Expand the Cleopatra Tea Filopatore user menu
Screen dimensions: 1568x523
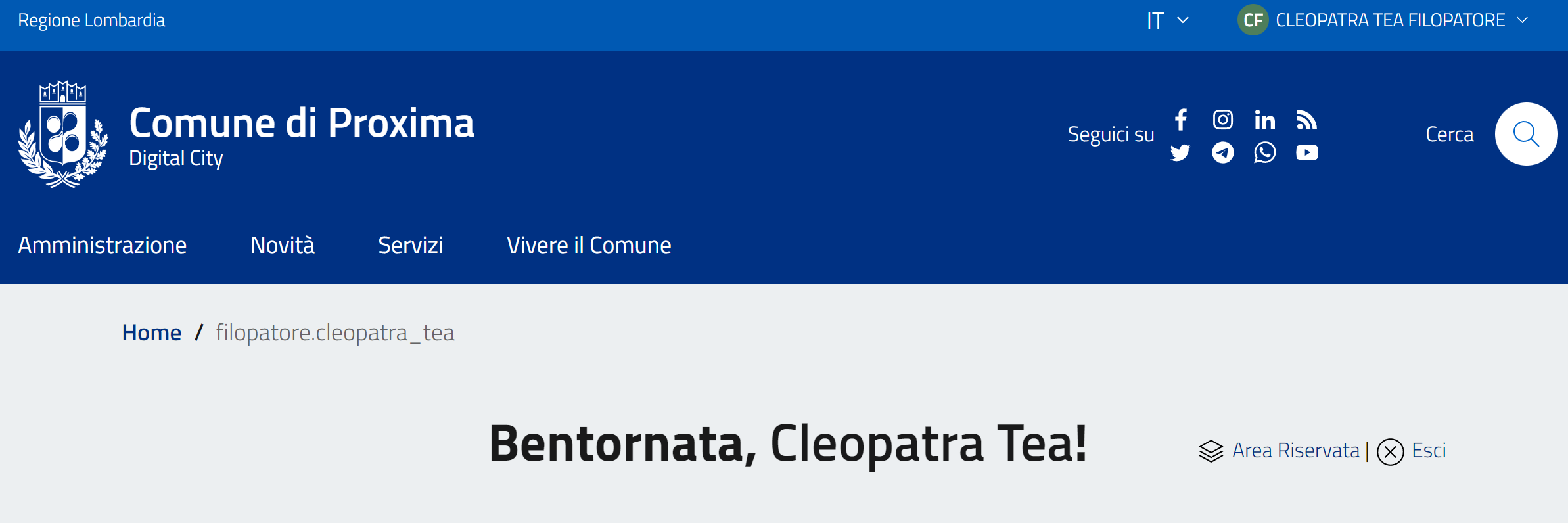coord(1400,20)
